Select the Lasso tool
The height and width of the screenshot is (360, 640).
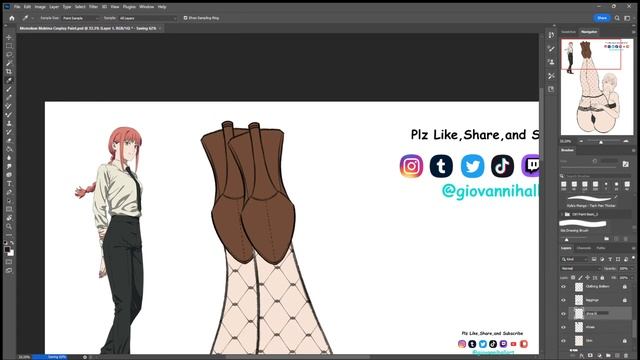(9, 54)
